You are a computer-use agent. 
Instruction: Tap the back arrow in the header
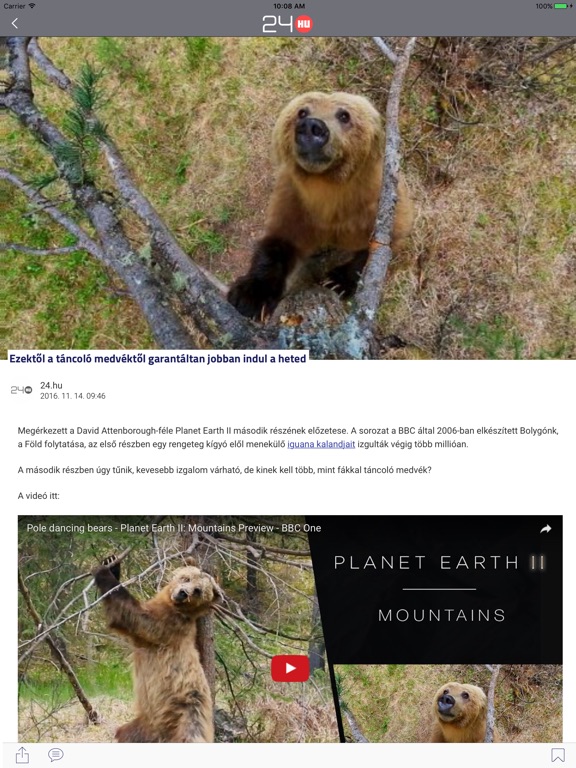(15, 23)
